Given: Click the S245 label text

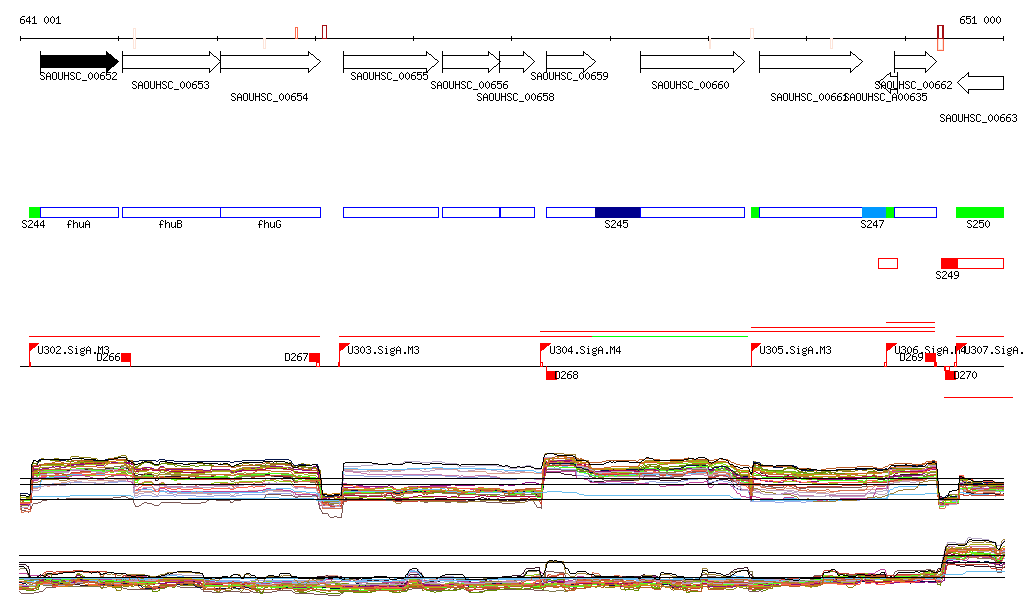Looking at the screenshot, I should (x=616, y=225).
